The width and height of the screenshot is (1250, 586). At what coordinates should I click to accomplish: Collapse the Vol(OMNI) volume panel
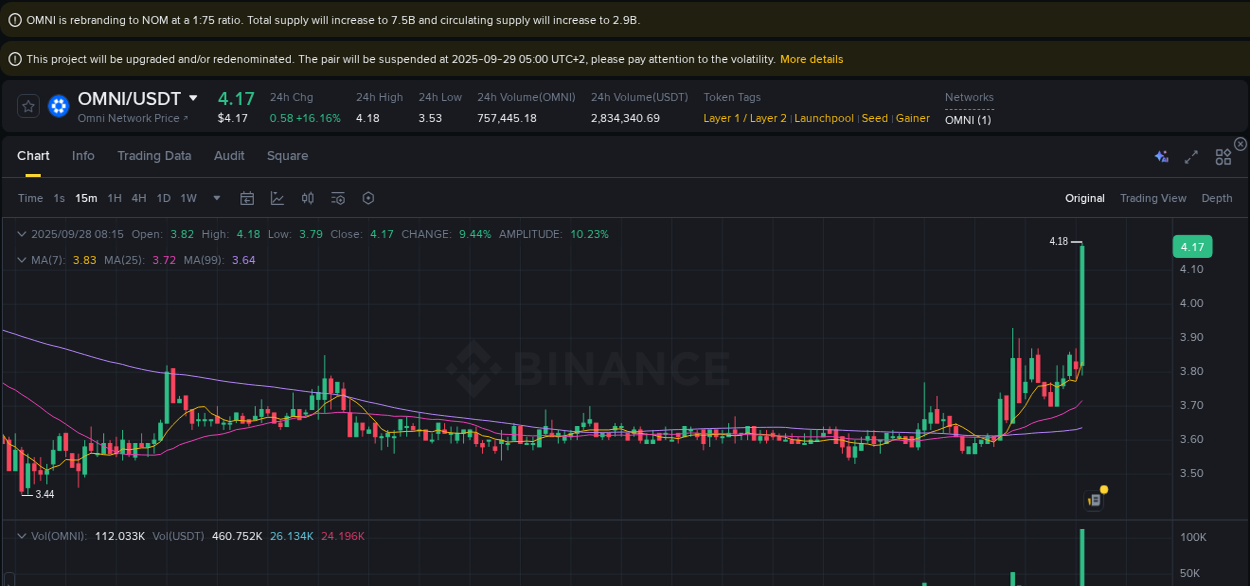pos(22,536)
